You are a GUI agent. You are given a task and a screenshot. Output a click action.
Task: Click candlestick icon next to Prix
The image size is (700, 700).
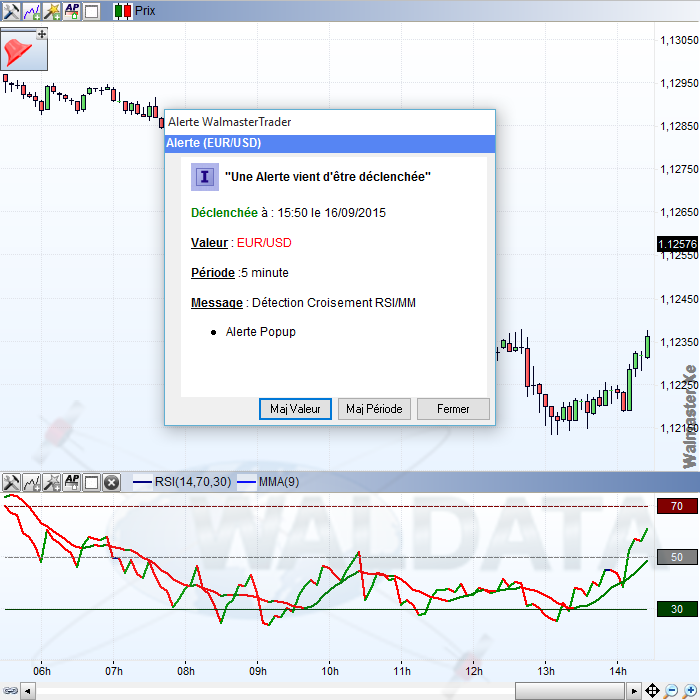[122, 11]
